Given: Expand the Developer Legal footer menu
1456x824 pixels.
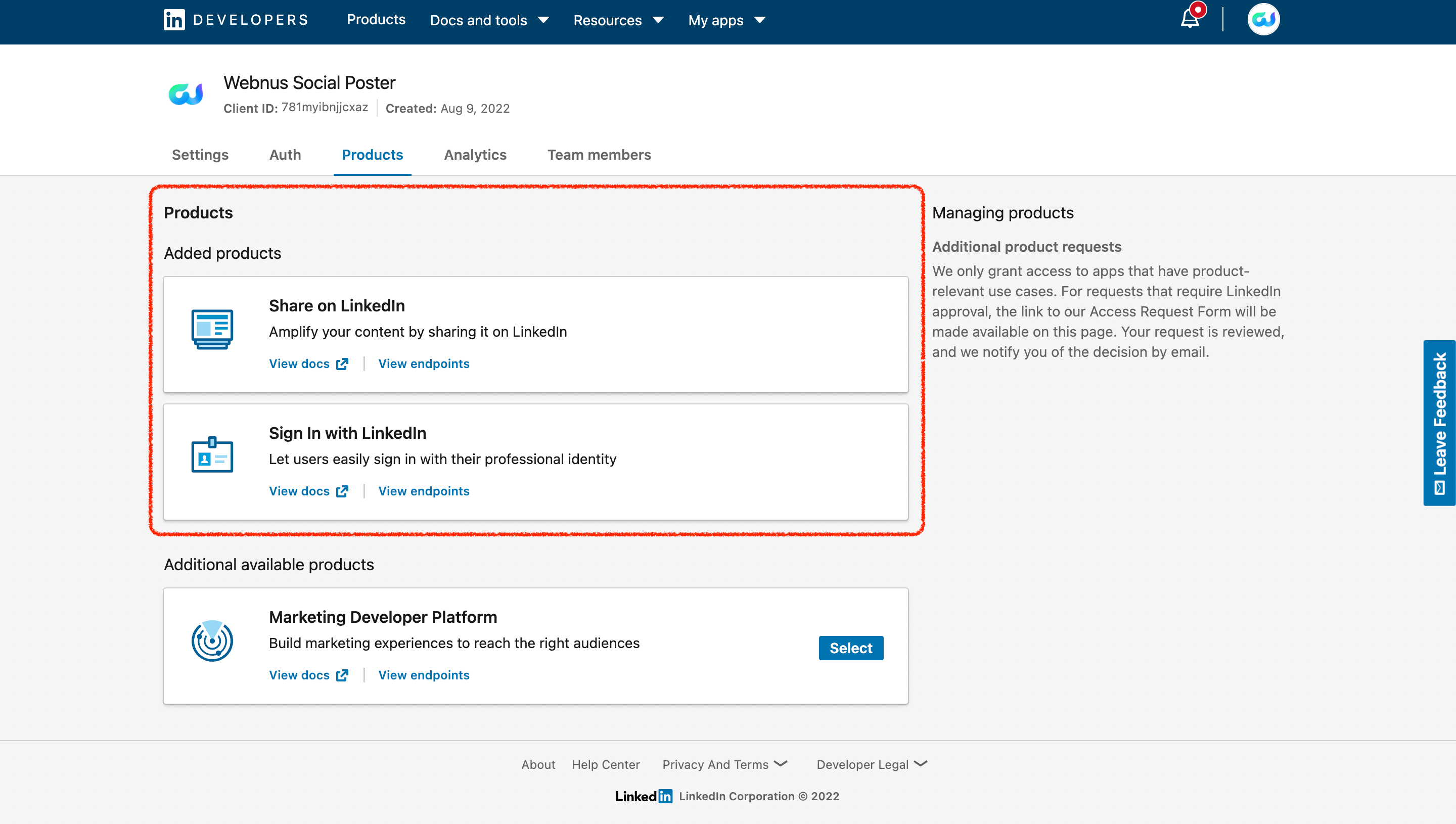Looking at the screenshot, I should pyautogui.click(x=872, y=764).
